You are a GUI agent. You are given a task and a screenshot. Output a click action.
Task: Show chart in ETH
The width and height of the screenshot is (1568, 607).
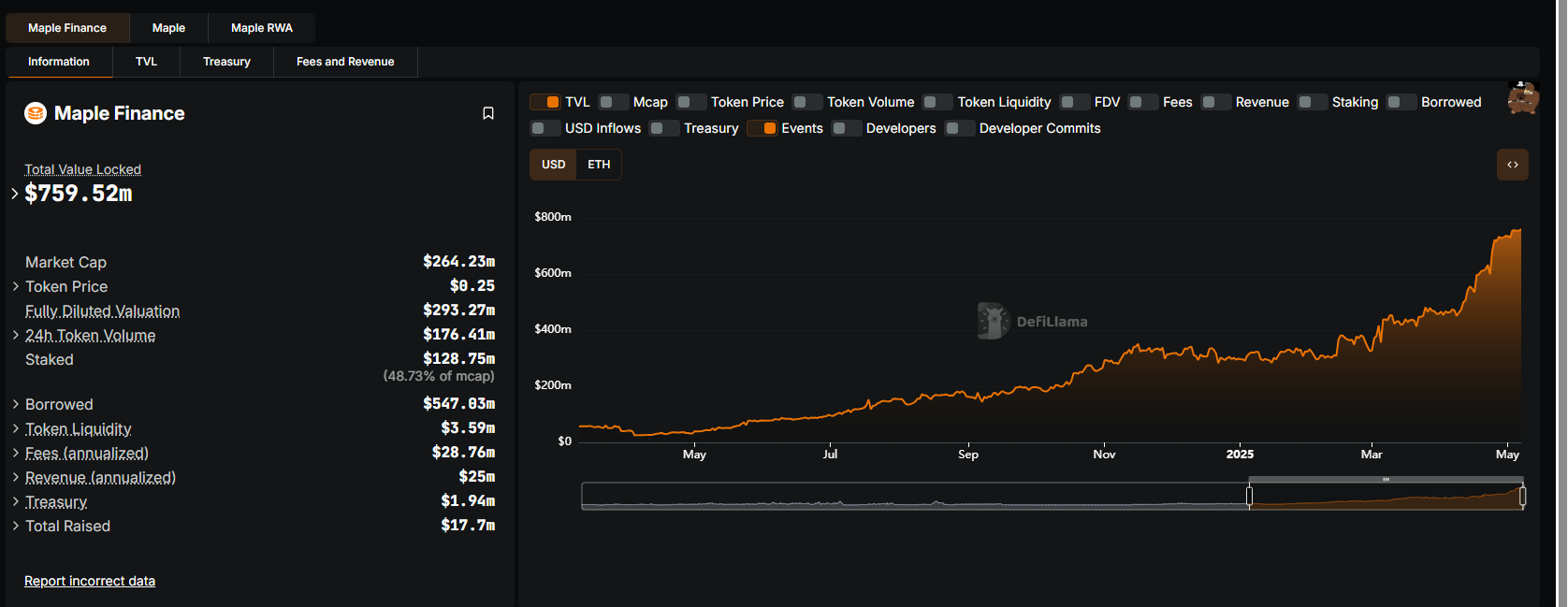599,165
